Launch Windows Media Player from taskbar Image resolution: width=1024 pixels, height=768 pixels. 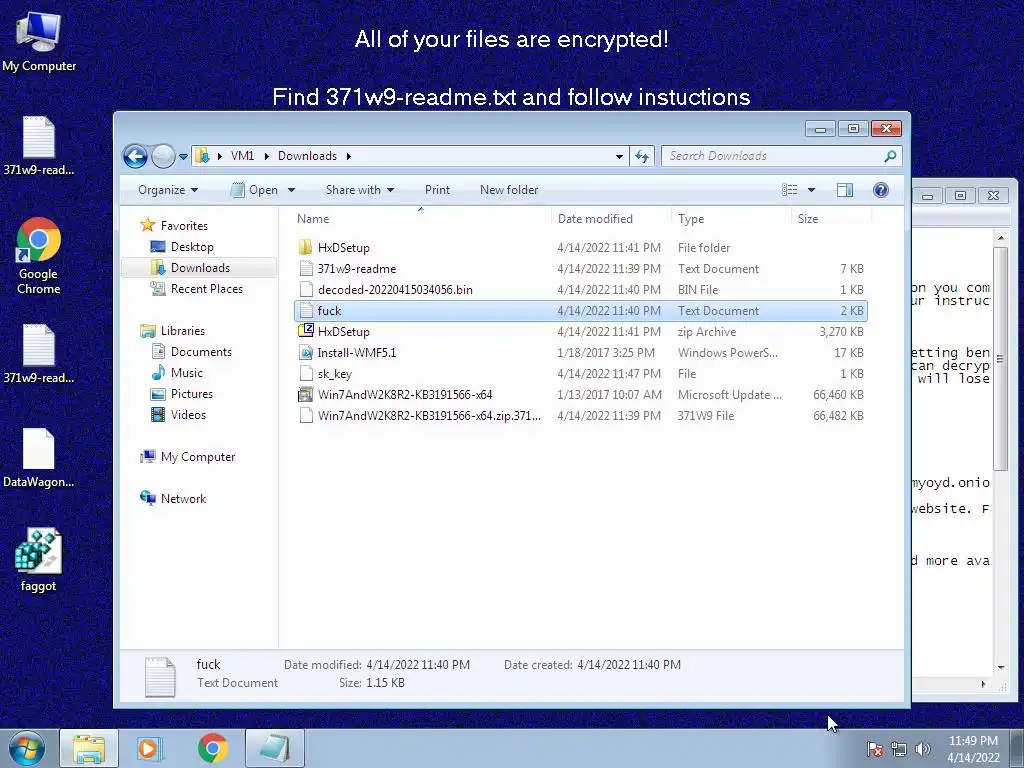[x=149, y=748]
